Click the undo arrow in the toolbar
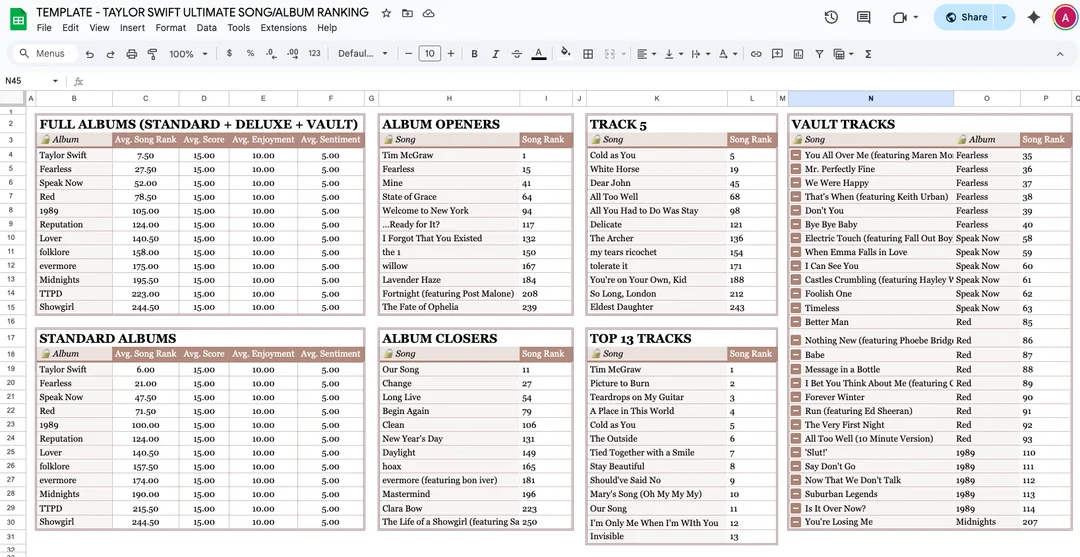 (x=90, y=54)
